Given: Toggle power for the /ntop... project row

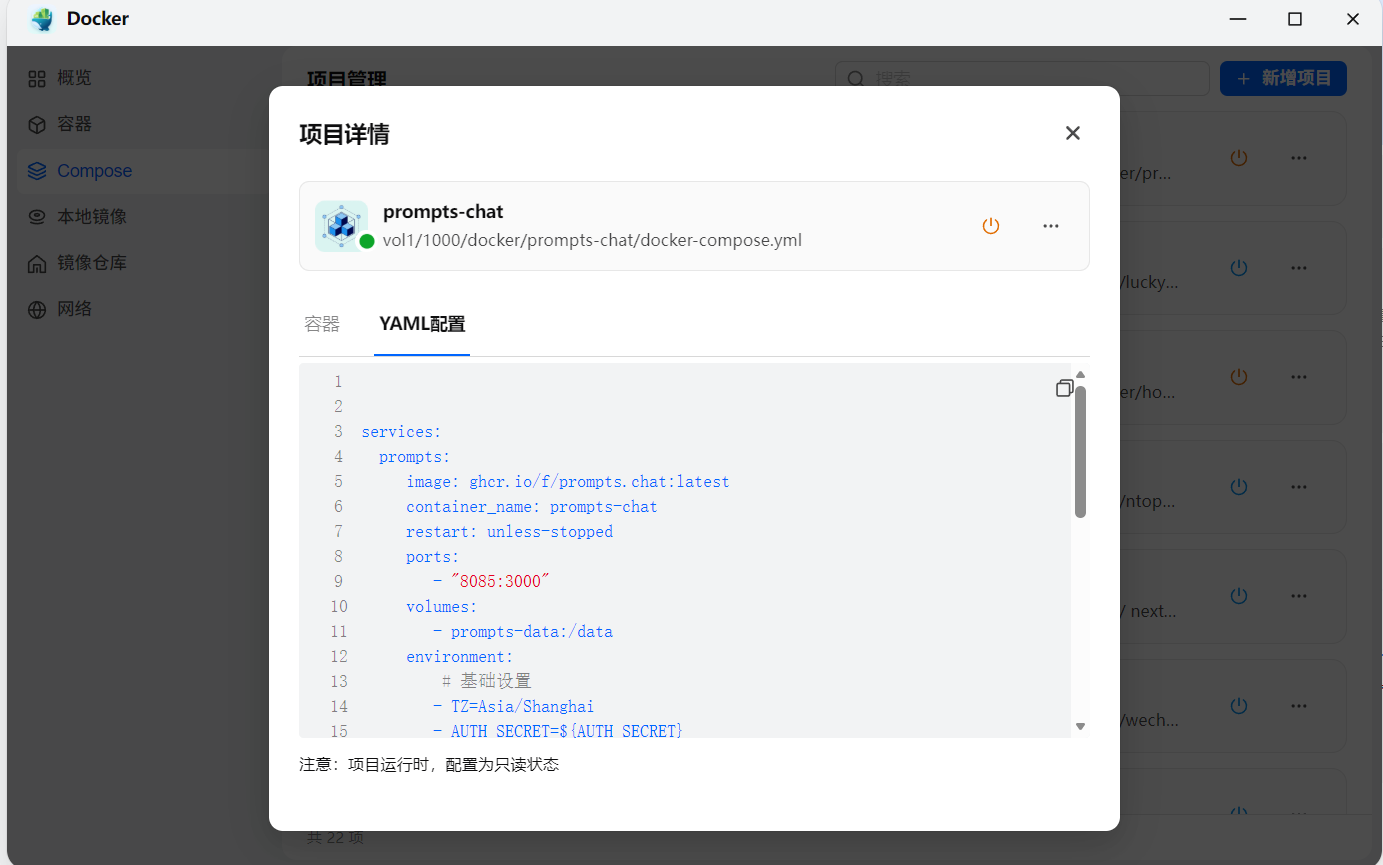Looking at the screenshot, I should point(1239,487).
